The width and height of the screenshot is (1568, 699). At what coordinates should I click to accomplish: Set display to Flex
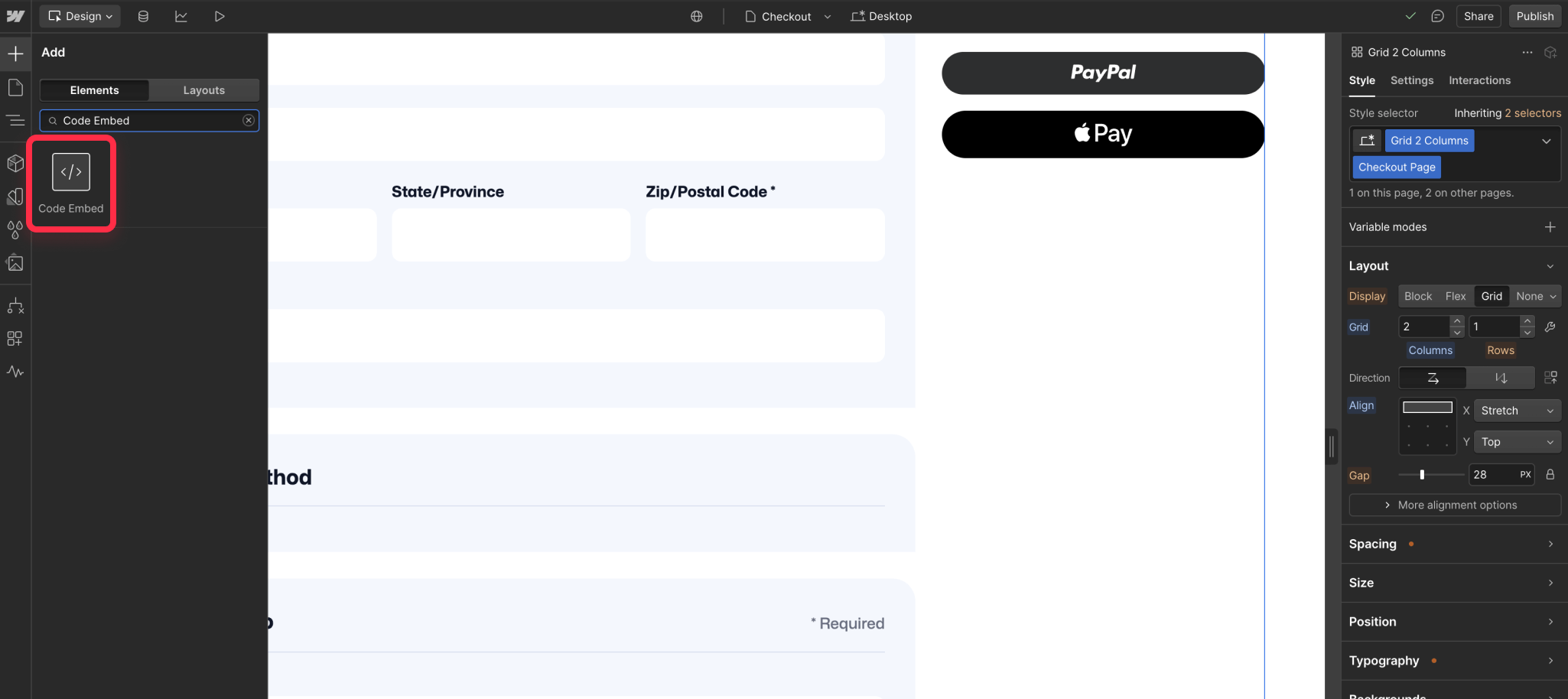1456,296
